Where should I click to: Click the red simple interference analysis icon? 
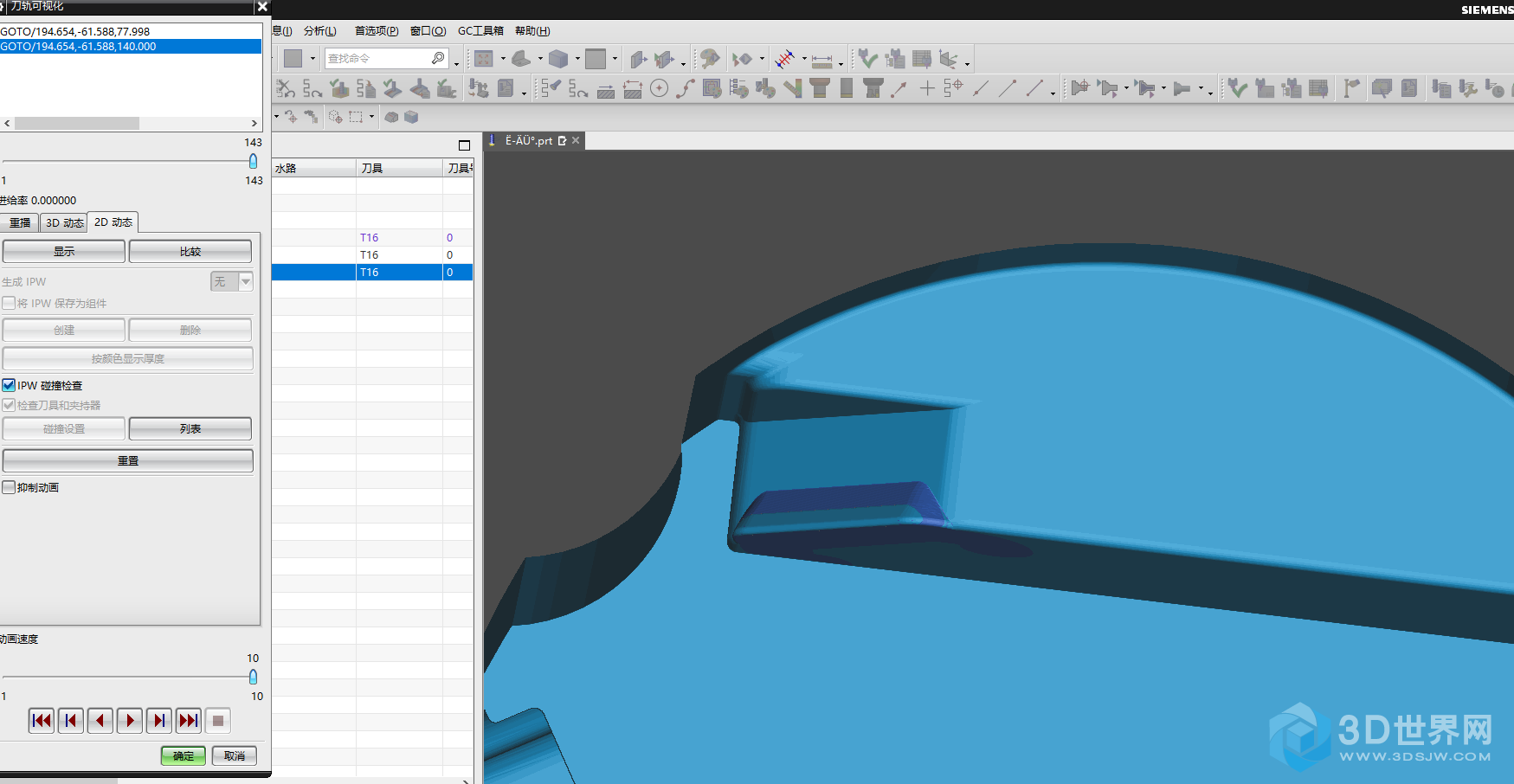pyautogui.click(x=785, y=59)
